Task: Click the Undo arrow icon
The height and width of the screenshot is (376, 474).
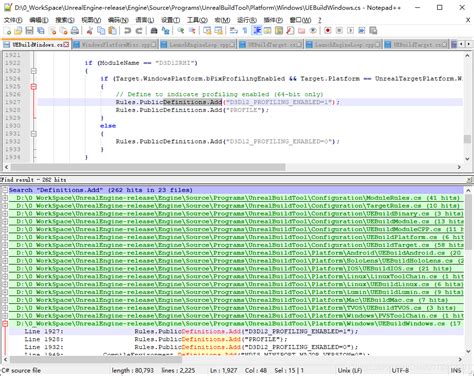Action: point(127,31)
